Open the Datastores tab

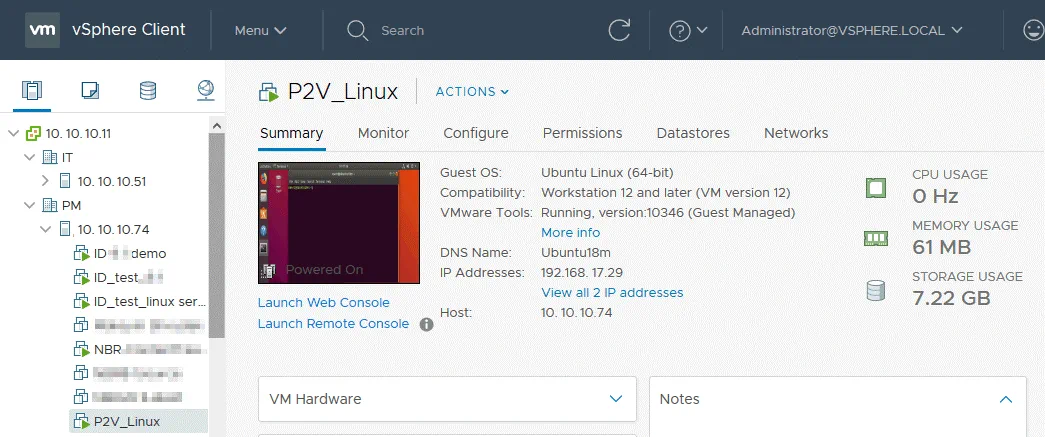click(692, 133)
